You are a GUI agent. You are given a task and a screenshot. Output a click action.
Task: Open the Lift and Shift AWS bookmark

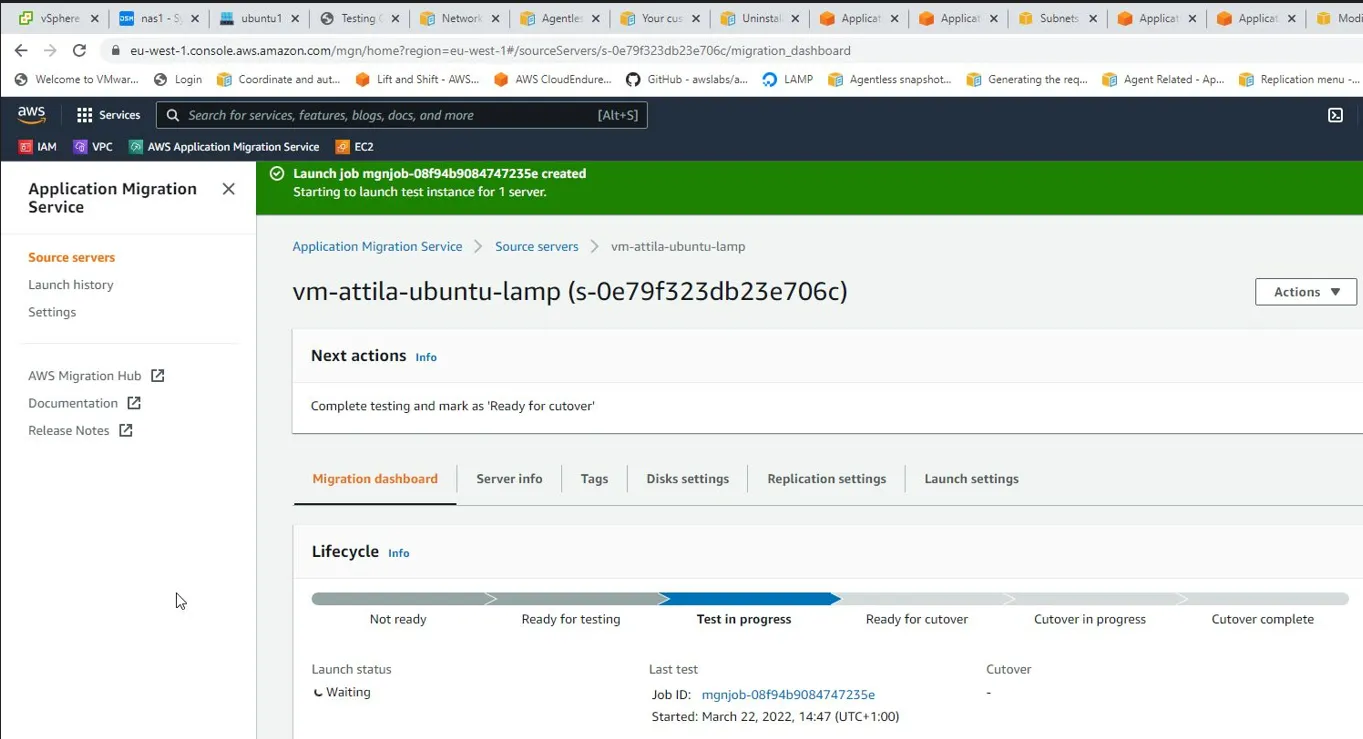[x=417, y=80]
